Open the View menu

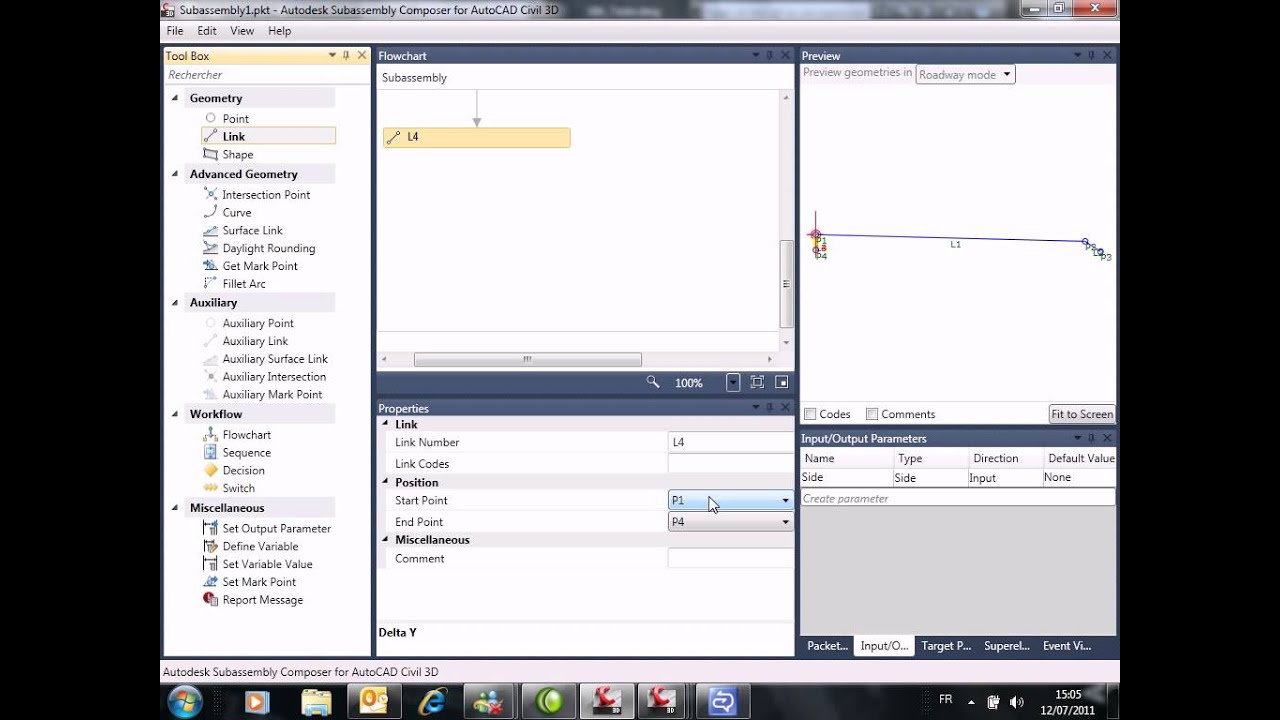tap(242, 31)
